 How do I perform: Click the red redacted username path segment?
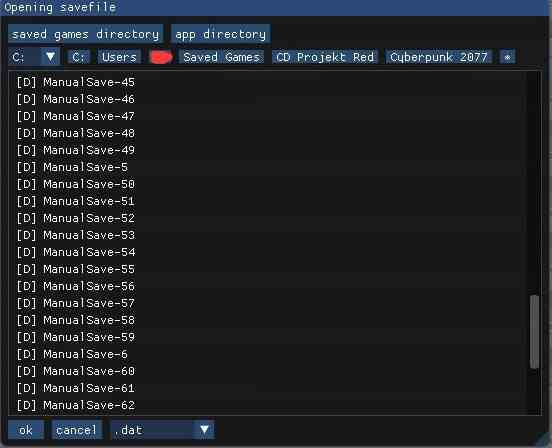click(x=161, y=57)
